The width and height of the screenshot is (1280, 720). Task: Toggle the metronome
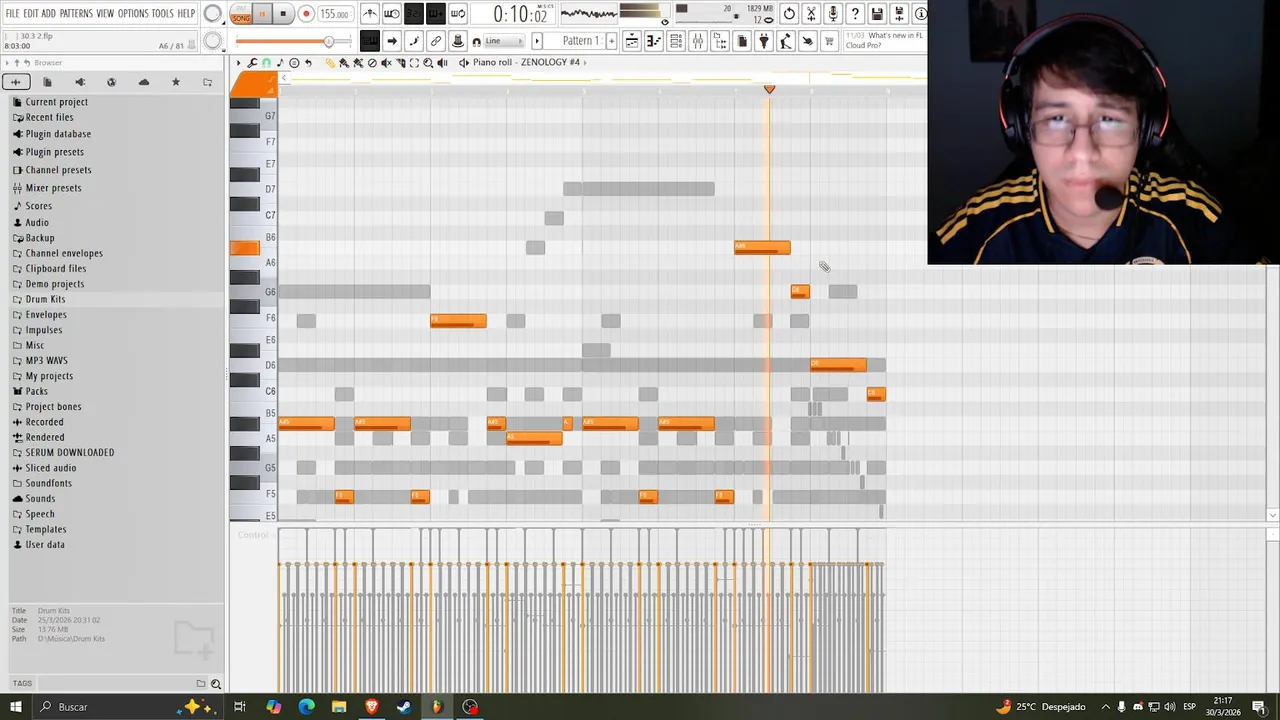[x=370, y=14]
